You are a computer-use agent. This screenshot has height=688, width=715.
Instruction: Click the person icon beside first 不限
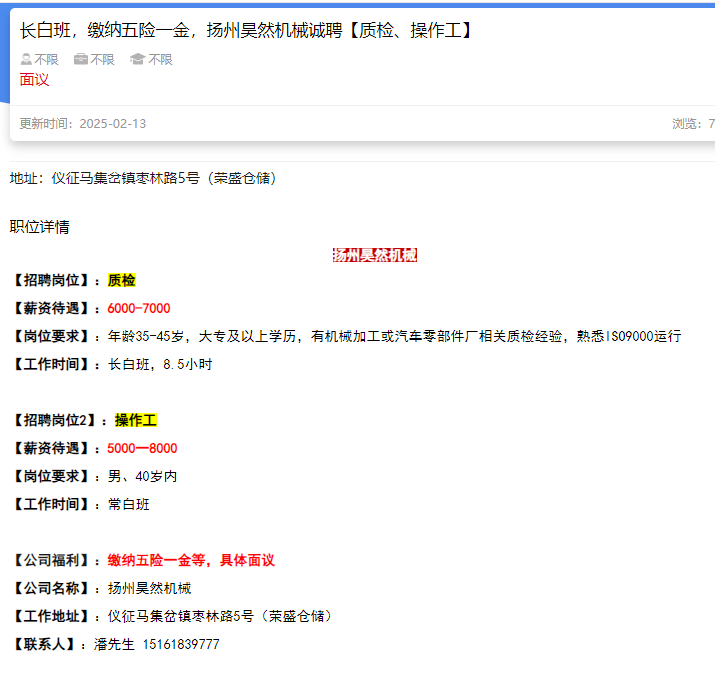pyautogui.click(x=26, y=59)
